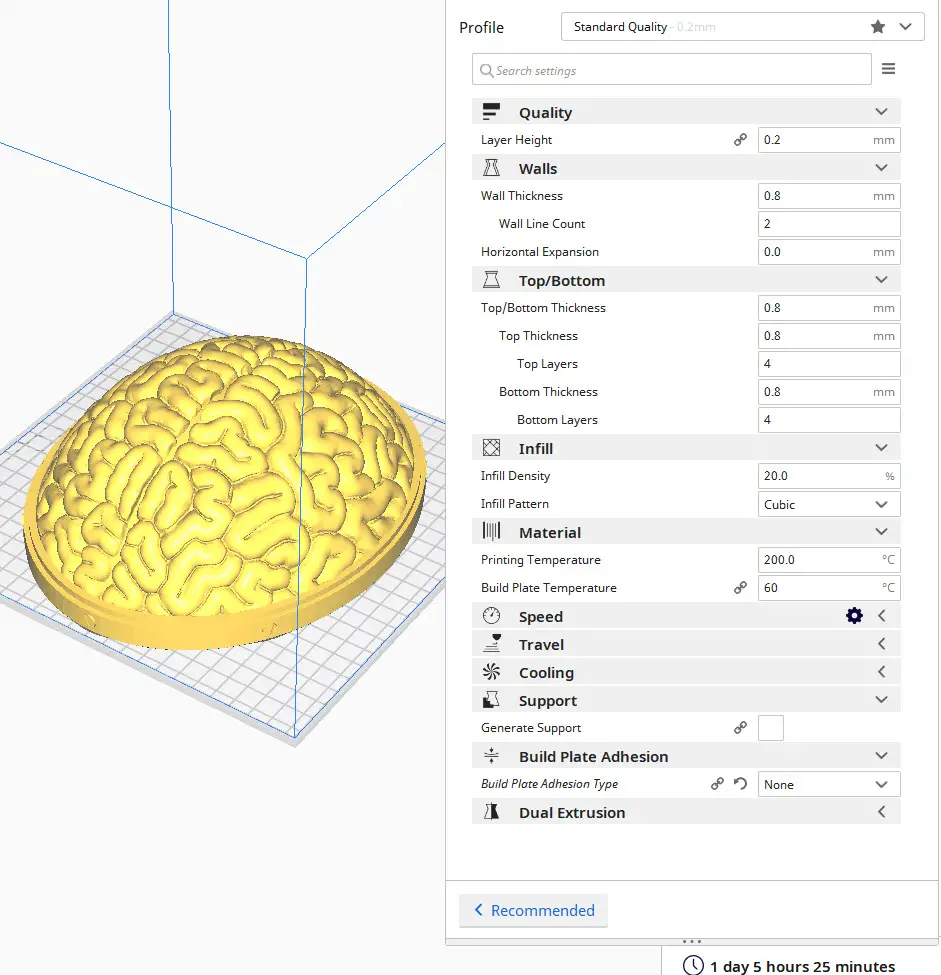Click the Travel section icon
Viewport: 941px width, 975px height.
(491, 644)
